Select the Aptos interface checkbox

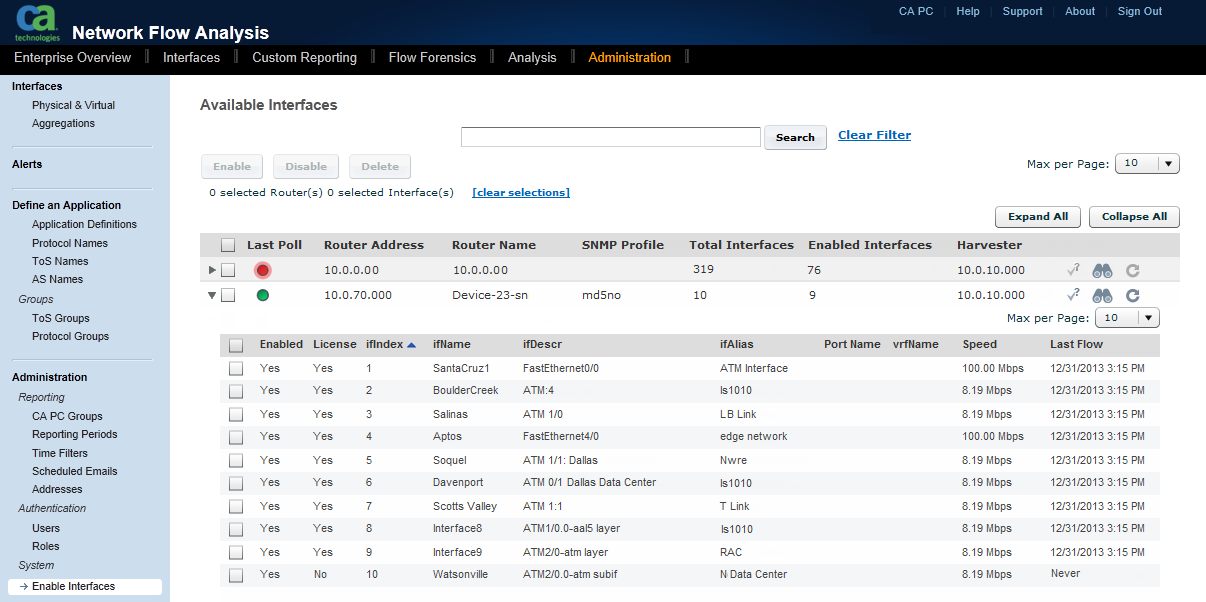[236, 437]
